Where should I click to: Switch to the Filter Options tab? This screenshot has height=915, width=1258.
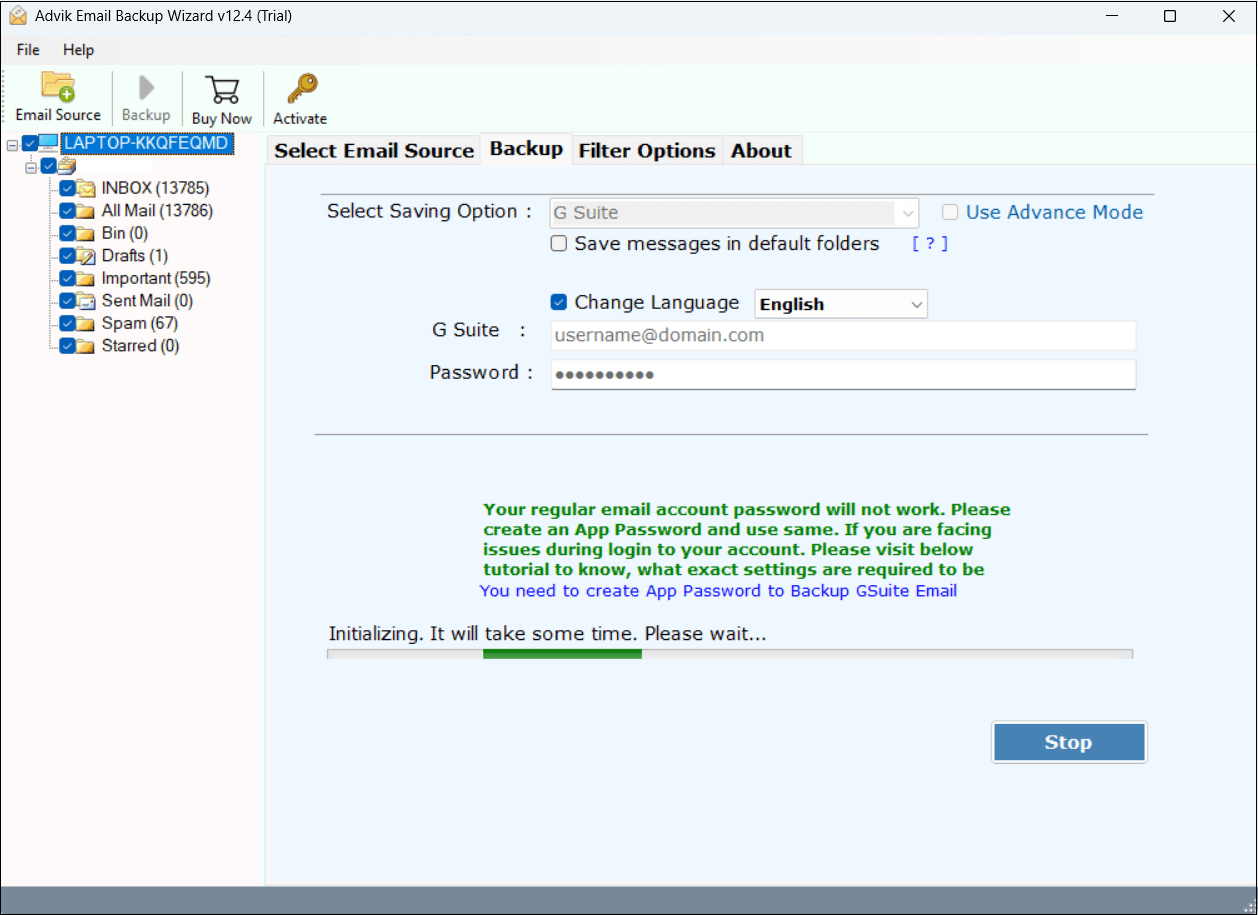pyautogui.click(x=646, y=150)
